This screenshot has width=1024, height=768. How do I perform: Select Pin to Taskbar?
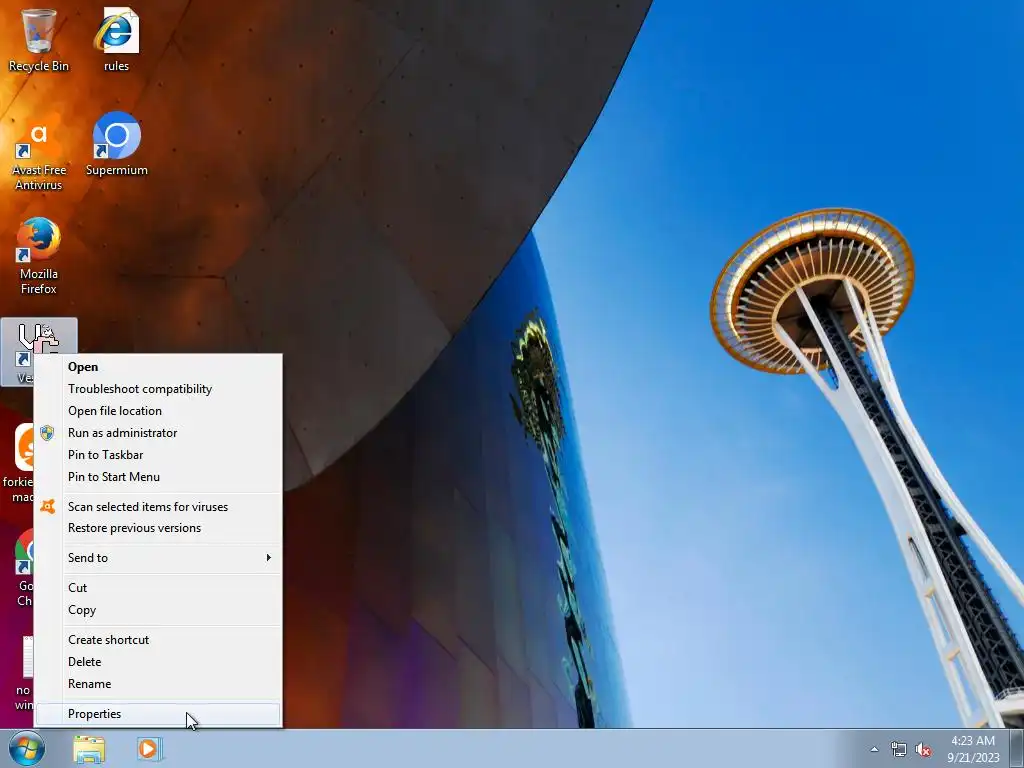pyautogui.click(x=158, y=455)
